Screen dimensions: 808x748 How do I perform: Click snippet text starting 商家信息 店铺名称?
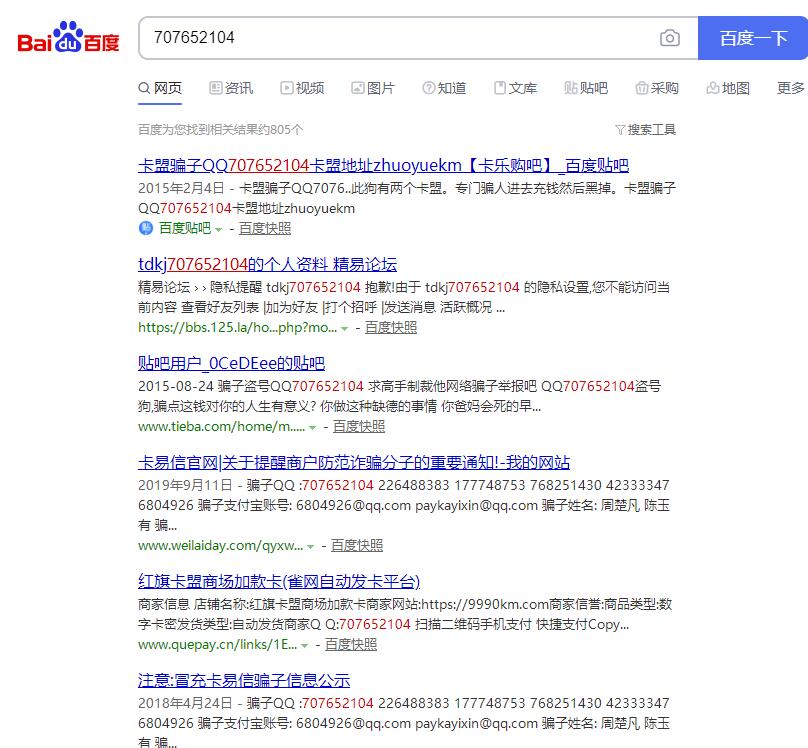[405, 614]
